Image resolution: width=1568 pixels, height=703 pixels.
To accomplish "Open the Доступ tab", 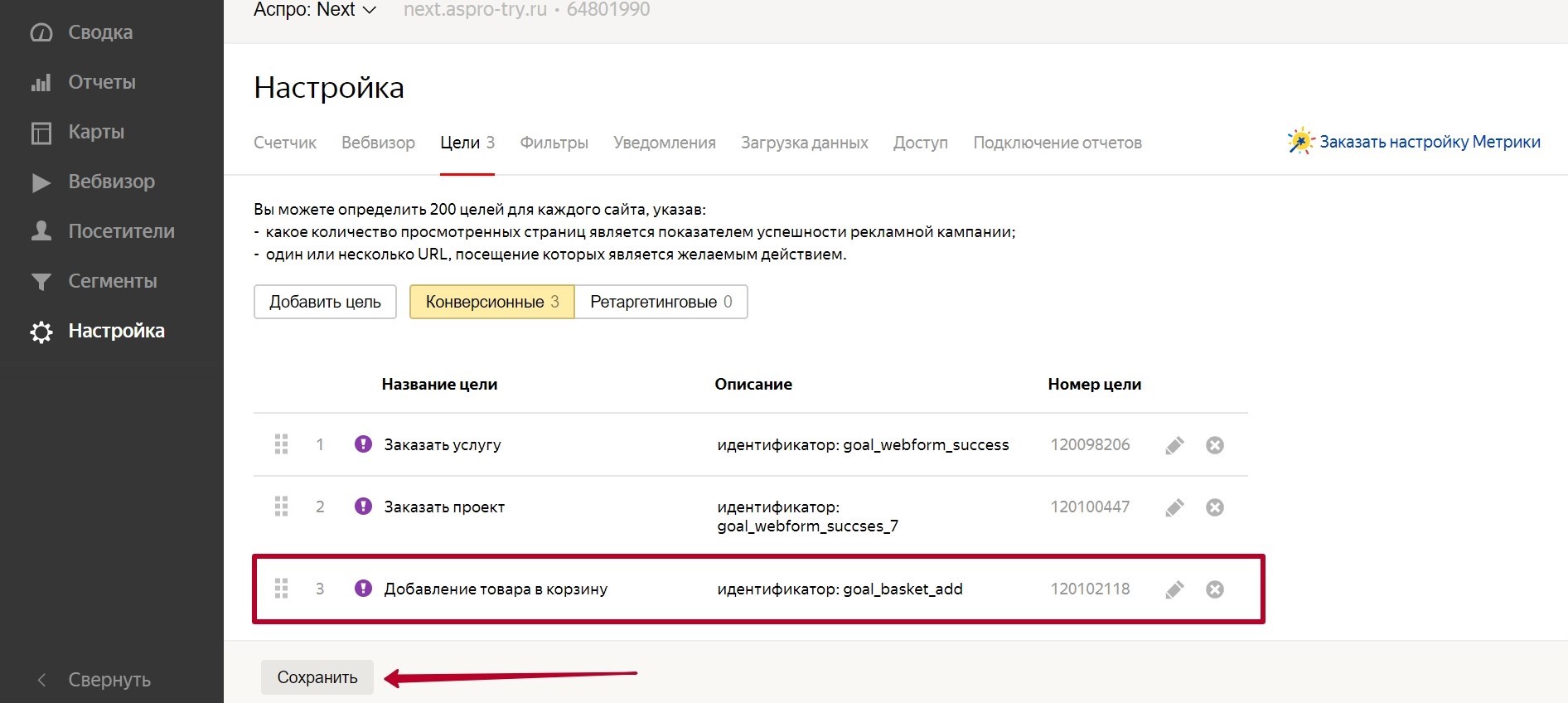I will 921,143.
